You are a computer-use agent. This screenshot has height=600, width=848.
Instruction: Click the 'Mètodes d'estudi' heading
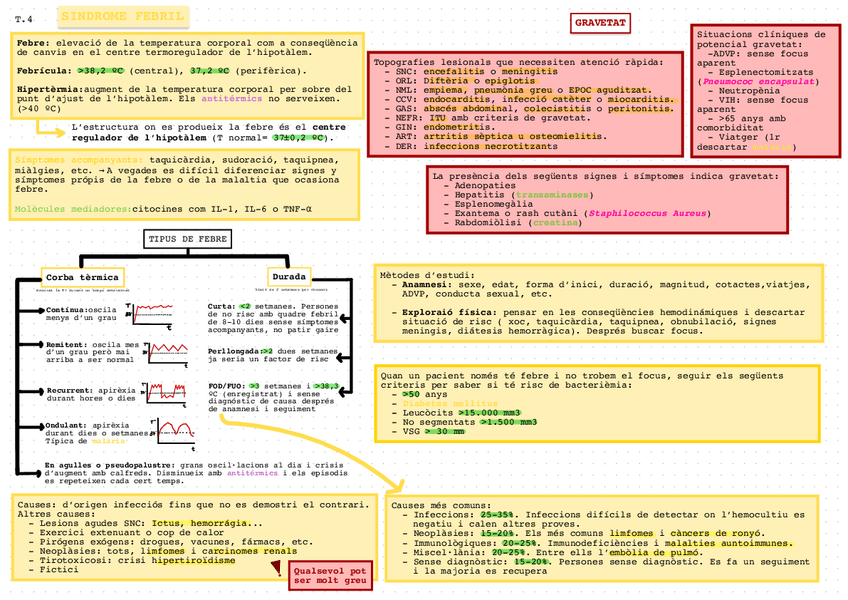pos(428,275)
